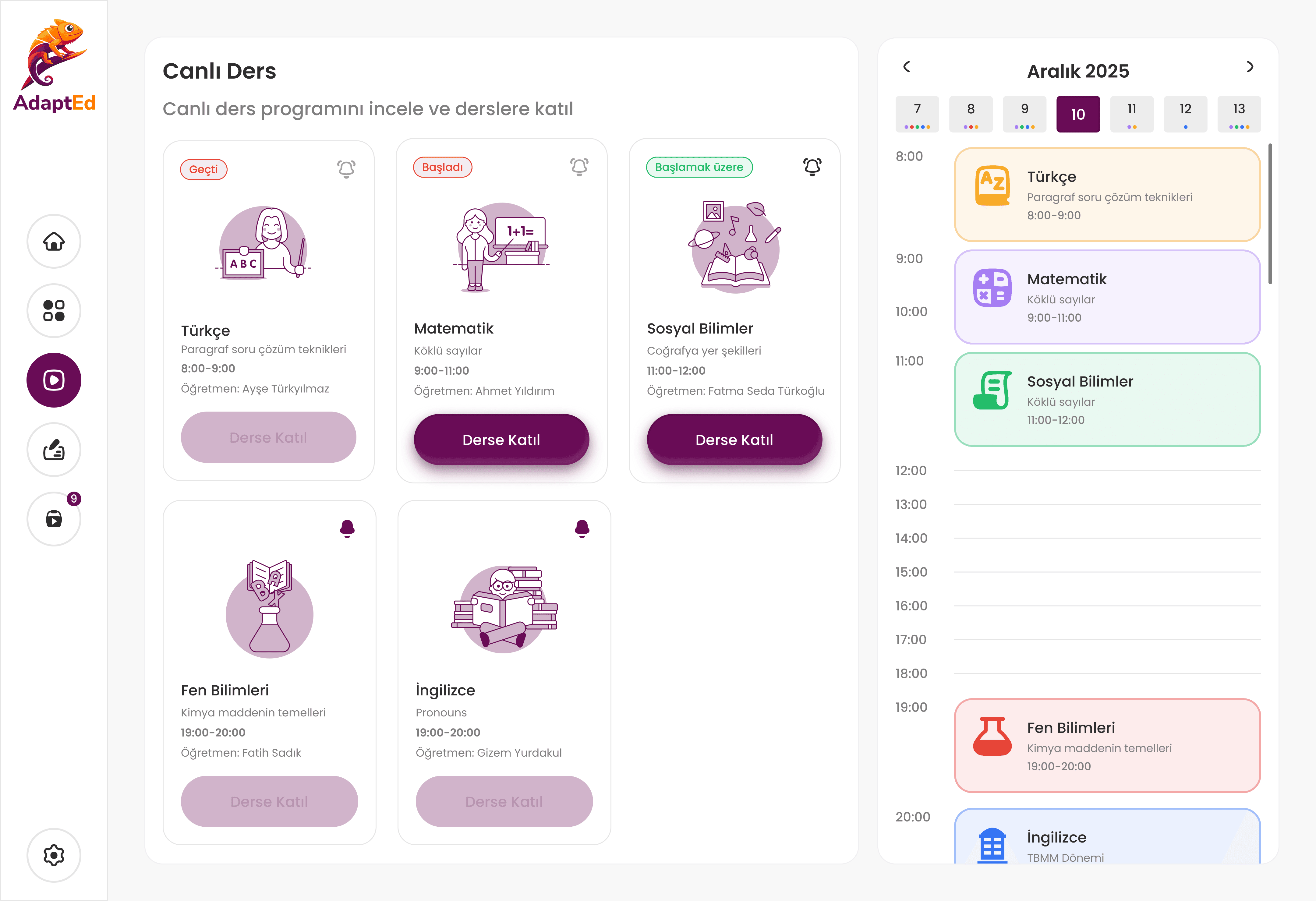1316x901 pixels.
Task: Open the dashboard grid icon in sidebar
Action: (x=54, y=311)
